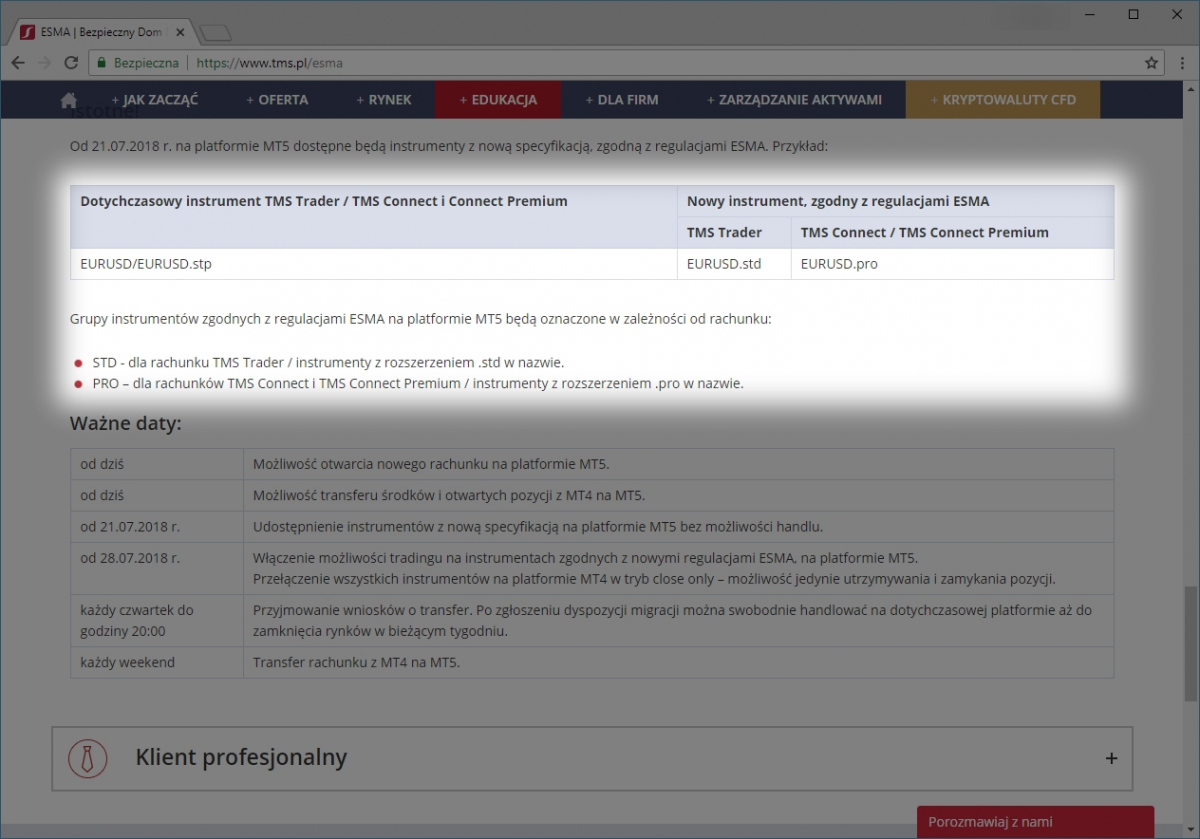1200x839 pixels.
Task: Click the Możliwość otwarcia nowego rachunku cell
Action: tap(679, 464)
